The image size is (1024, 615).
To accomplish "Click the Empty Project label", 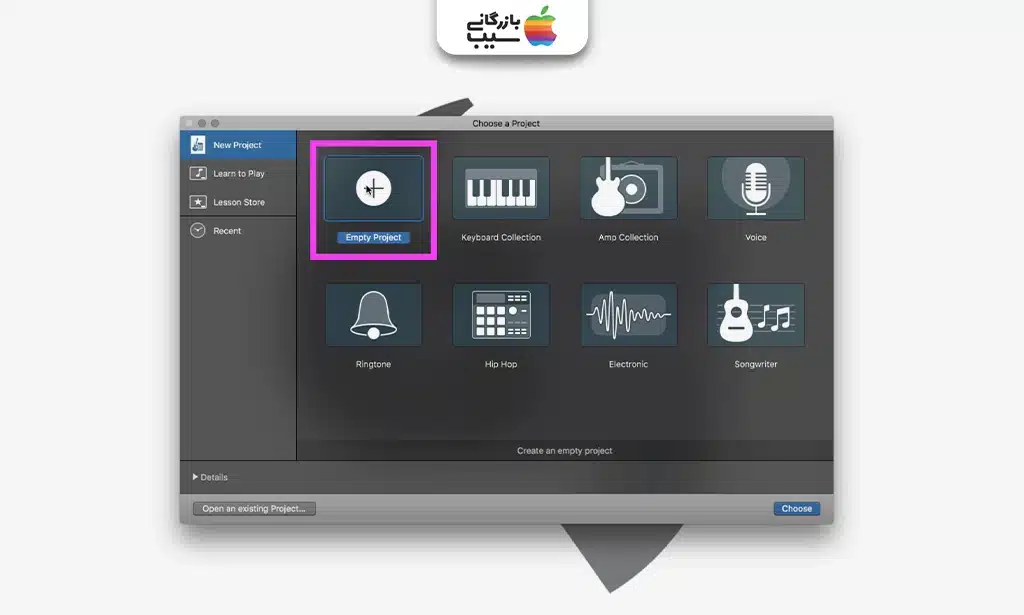I will coord(374,238).
